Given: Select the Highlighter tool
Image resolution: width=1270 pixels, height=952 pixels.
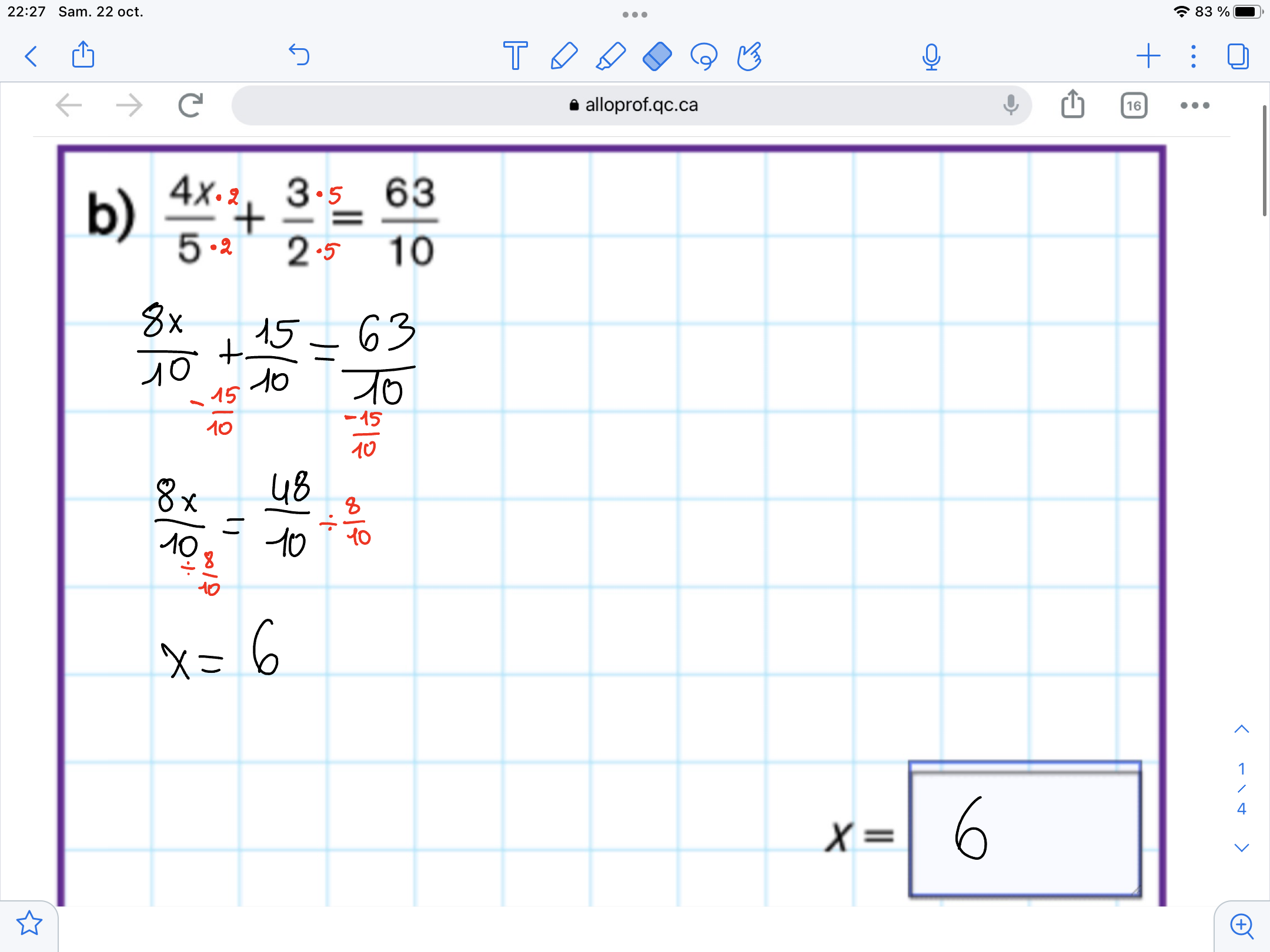Looking at the screenshot, I should click(610, 56).
